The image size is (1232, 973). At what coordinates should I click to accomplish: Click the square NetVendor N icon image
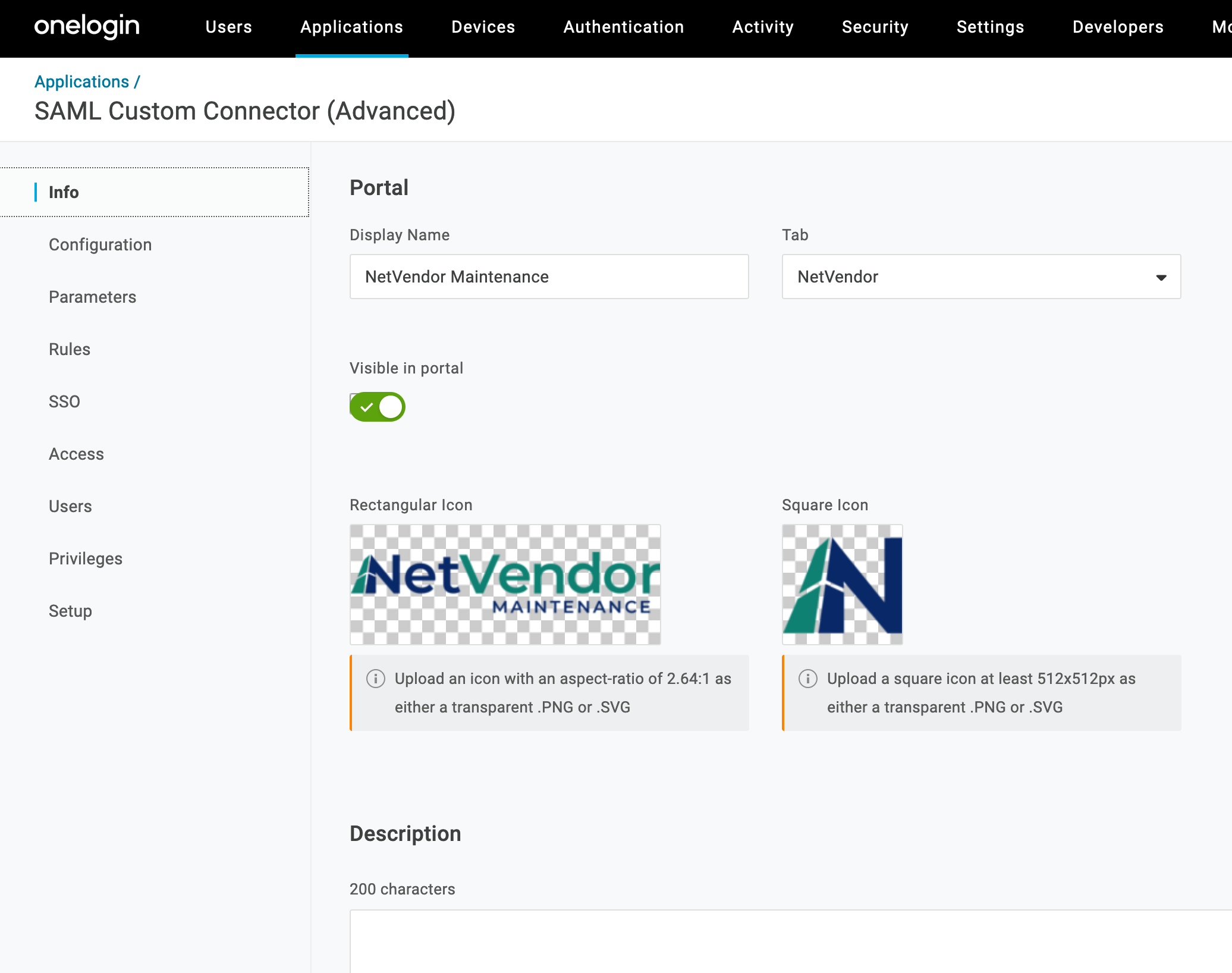[842, 584]
